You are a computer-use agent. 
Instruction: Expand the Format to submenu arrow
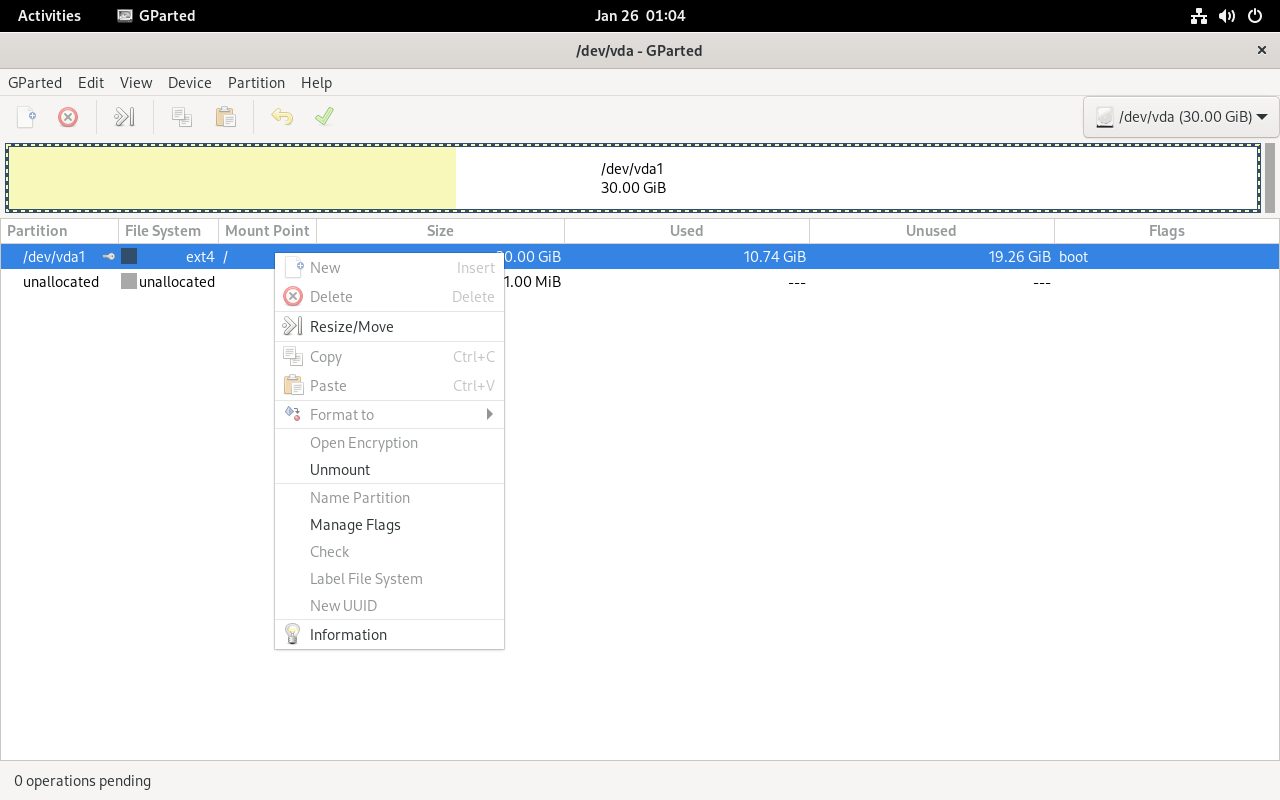pyautogui.click(x=489, y=414)
